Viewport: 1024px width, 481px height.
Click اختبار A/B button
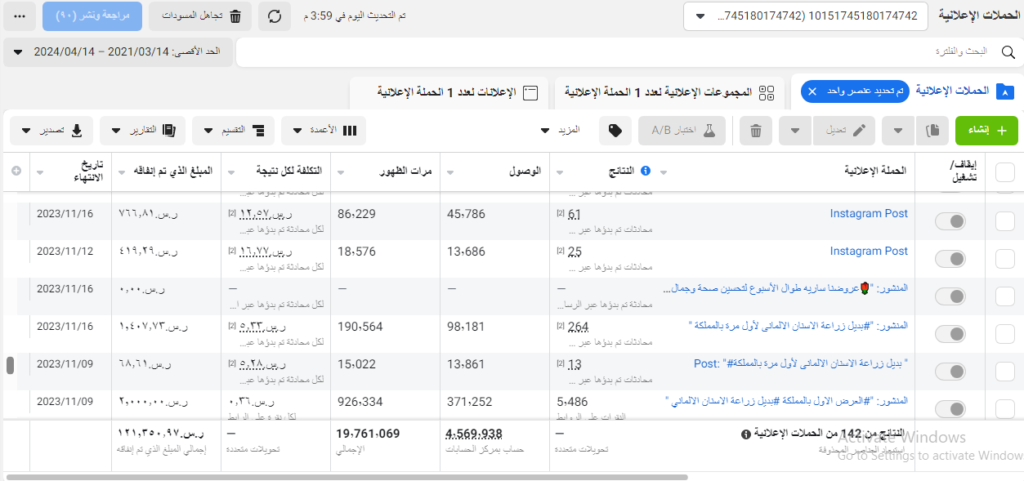[682, 131]
